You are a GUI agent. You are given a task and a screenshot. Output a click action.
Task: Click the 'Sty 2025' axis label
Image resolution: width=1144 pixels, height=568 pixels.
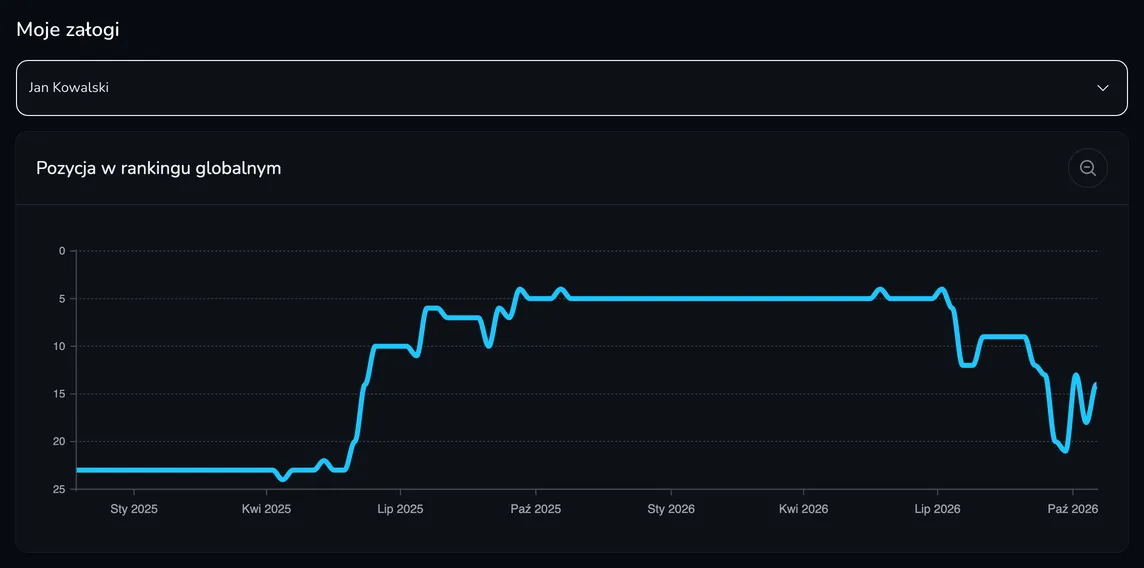click(134, 509)
